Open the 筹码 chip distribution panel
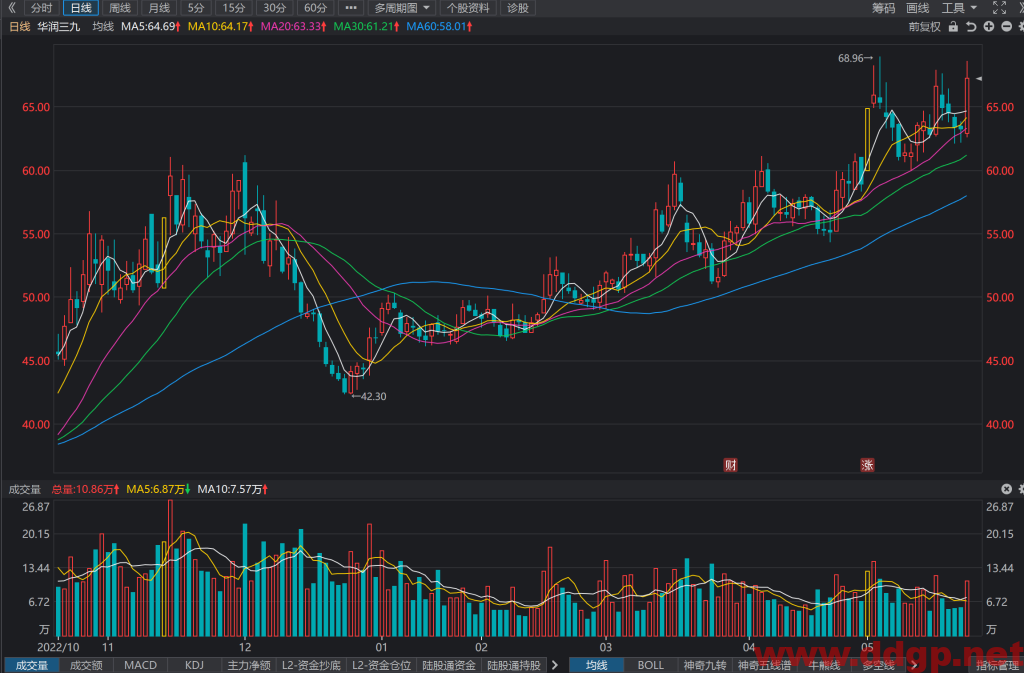Viewport: 1024px width, 673px height. click(x=884, y=8)
